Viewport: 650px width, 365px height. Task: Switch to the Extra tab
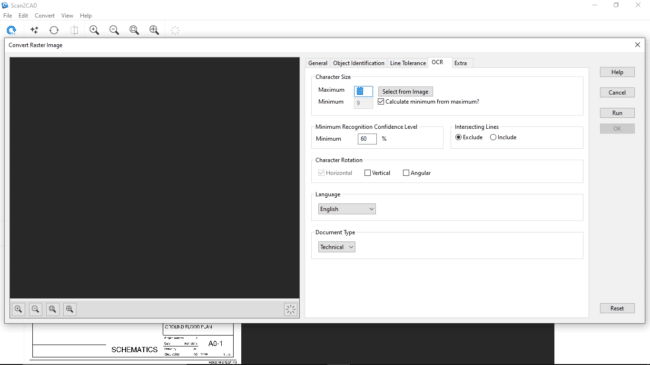[x=461, y=63]
